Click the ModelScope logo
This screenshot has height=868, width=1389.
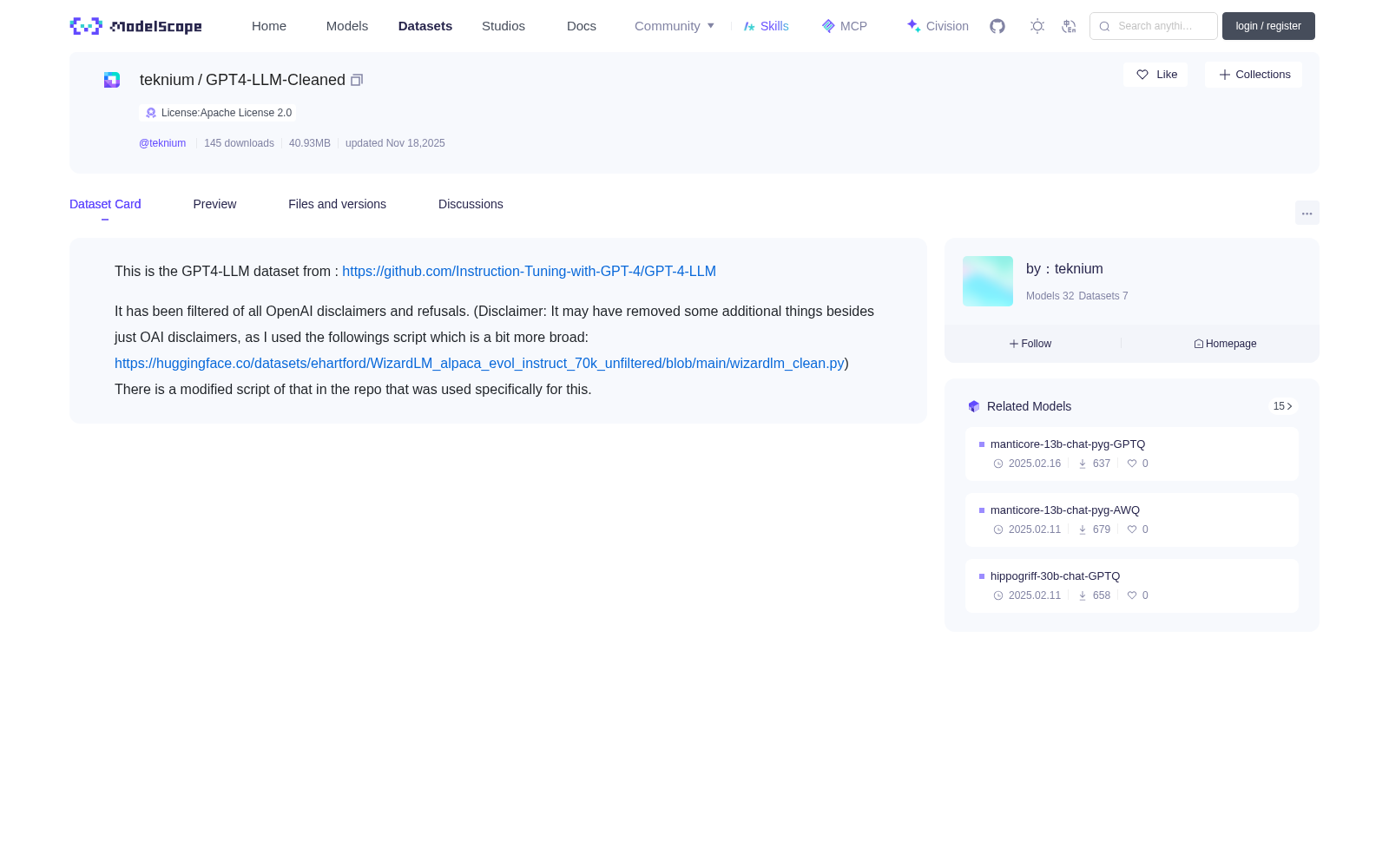(135, 26)
